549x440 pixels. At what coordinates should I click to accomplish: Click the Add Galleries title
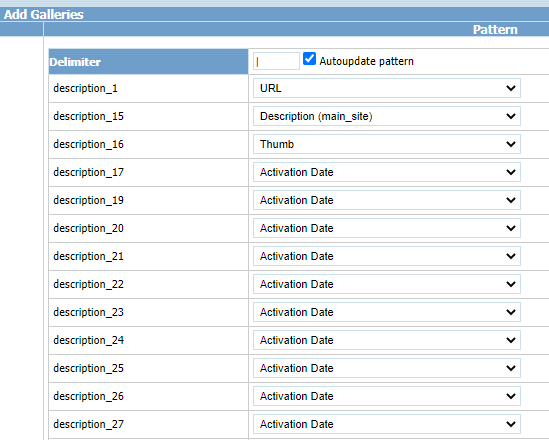[x=43, y=15]
